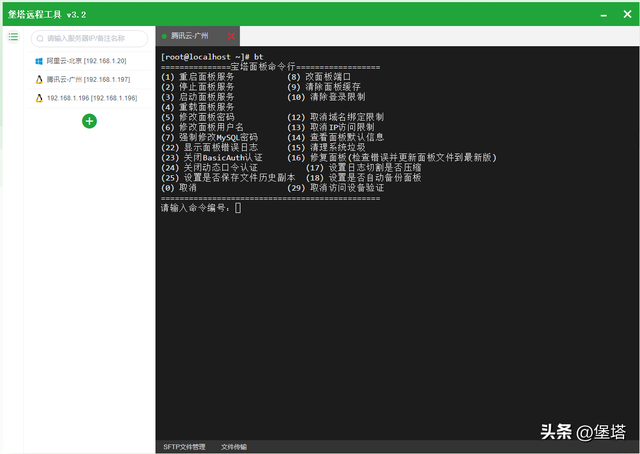Toggle the server list menu icon

click(x=13, y=37)
